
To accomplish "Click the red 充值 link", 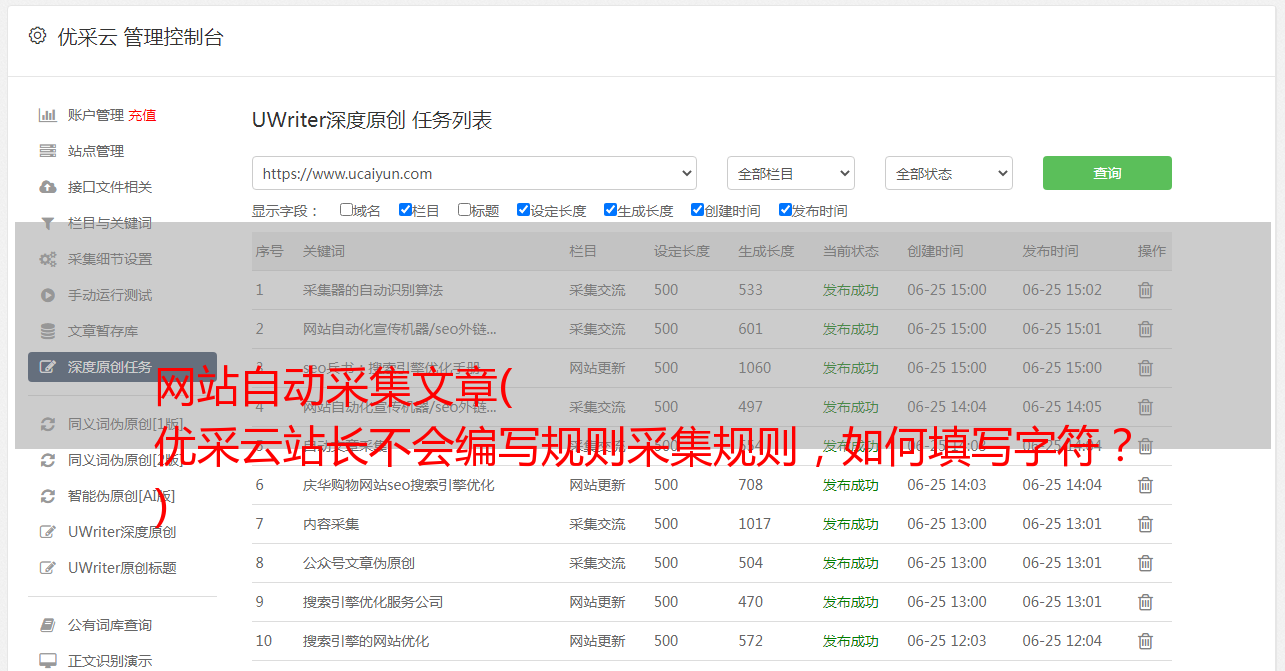I will pos(142,115).
